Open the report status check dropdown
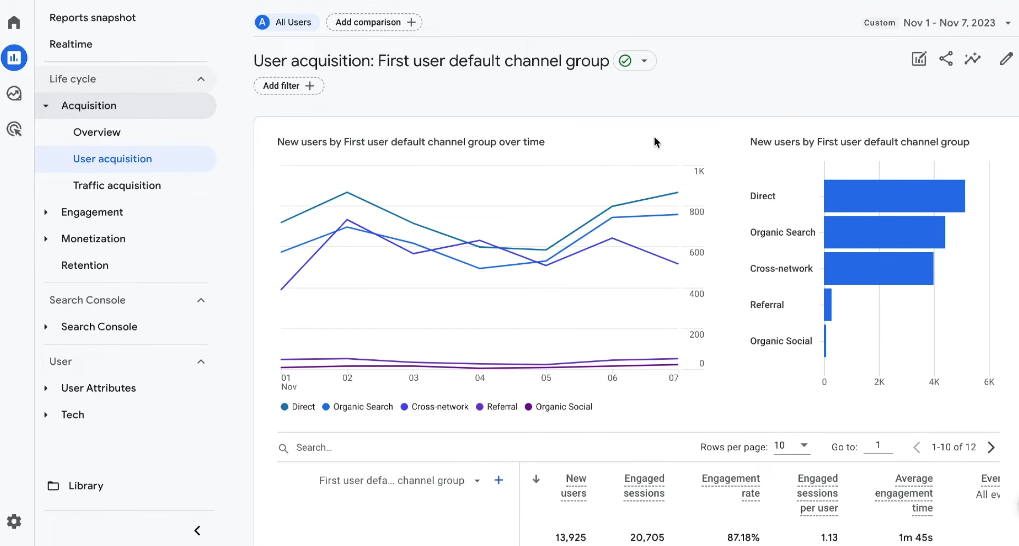Viewport: 1019px width, 546px height. pos(635,60)
